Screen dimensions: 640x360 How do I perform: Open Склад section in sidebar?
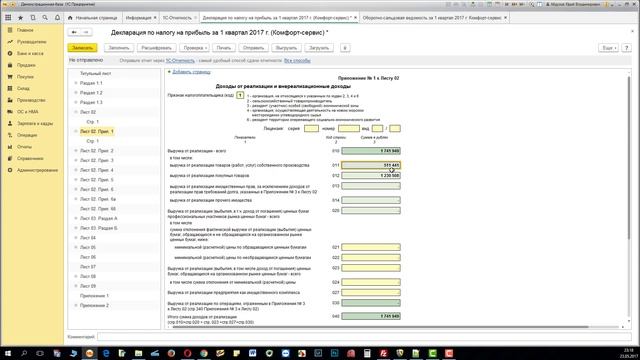[x=23, y=89]
